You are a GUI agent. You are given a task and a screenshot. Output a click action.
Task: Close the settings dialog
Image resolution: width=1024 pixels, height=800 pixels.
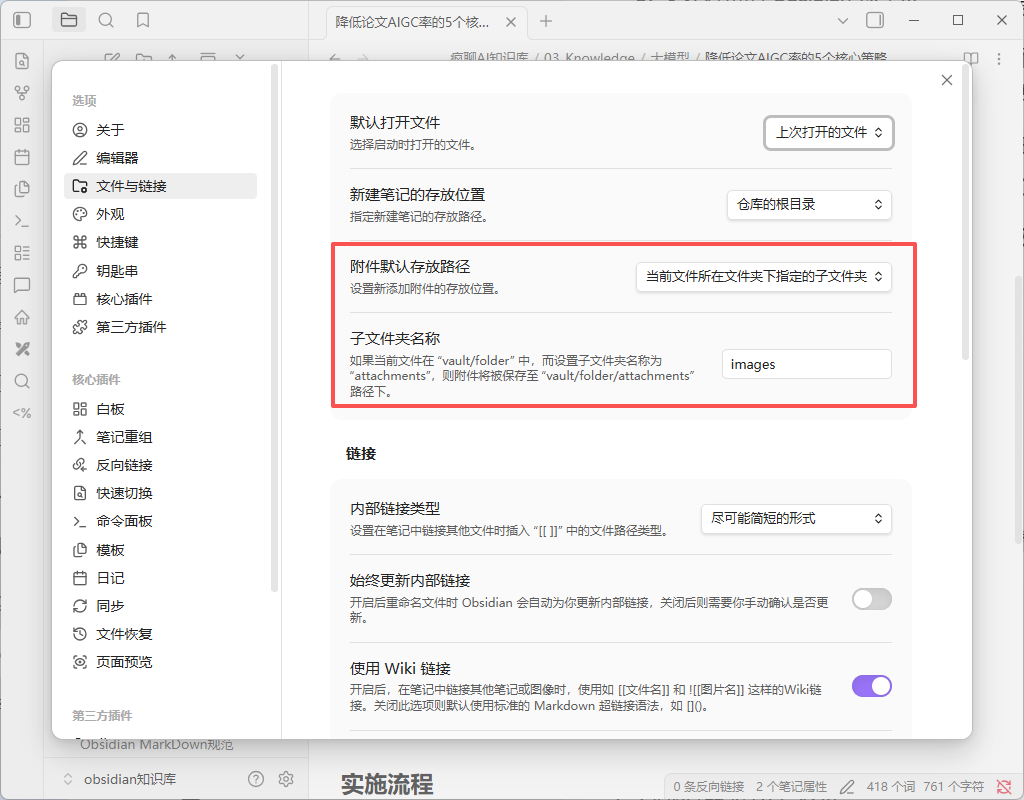pos(947,80)
